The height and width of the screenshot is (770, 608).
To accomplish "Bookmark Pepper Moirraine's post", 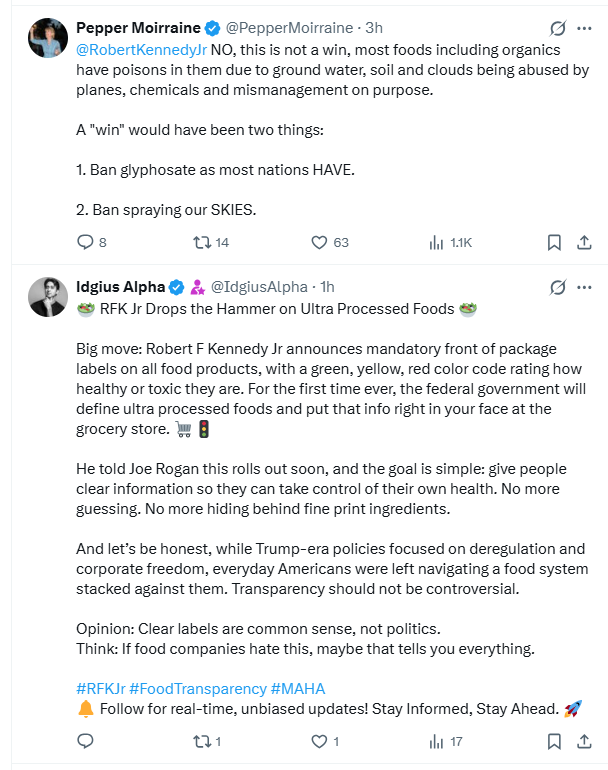I will coord(554,242).
